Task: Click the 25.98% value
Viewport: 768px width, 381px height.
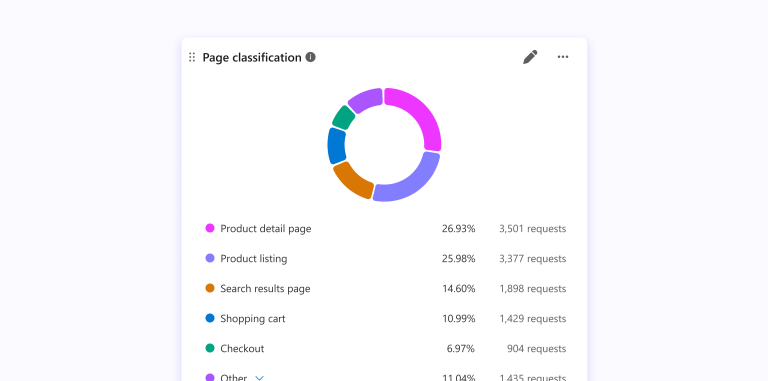Action: 458,259
